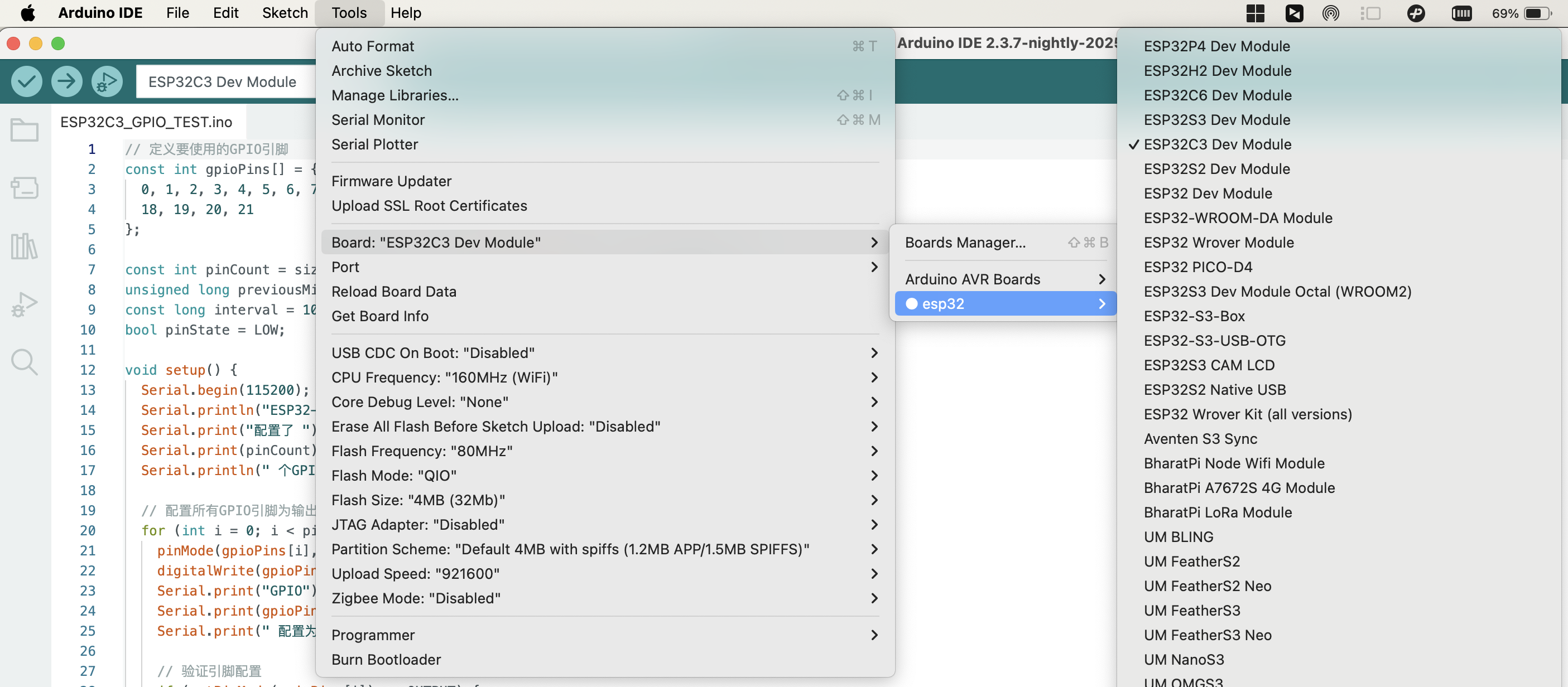Choose Upload SSL Root Certificates
Viewport: 1568px width, 687px height.
point(605,206)
